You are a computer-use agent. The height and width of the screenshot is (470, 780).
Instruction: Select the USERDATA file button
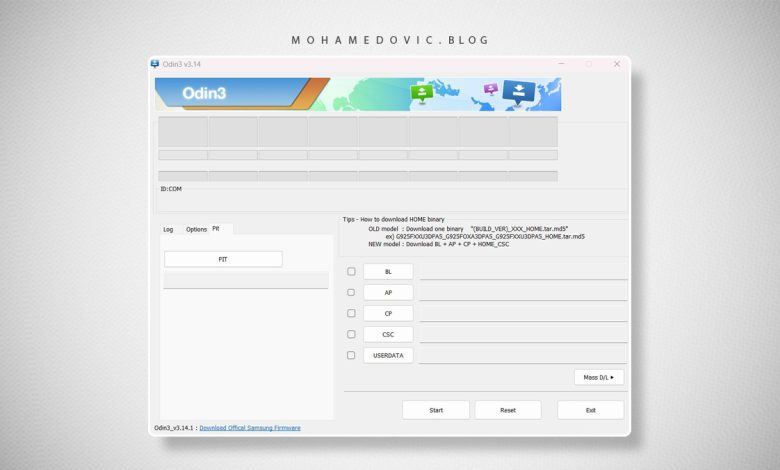click(x=388, y=355)
